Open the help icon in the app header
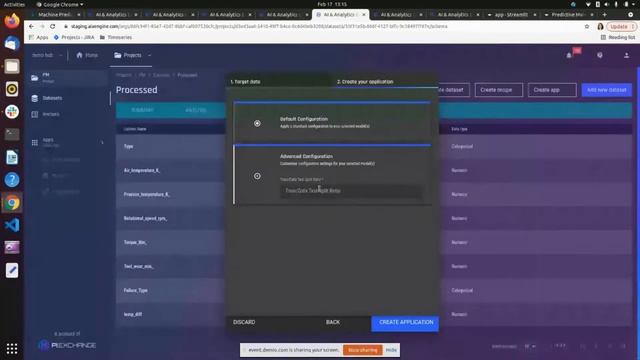Image resolution: width=640 pixels, height=360 pixels. pos(600,55)
